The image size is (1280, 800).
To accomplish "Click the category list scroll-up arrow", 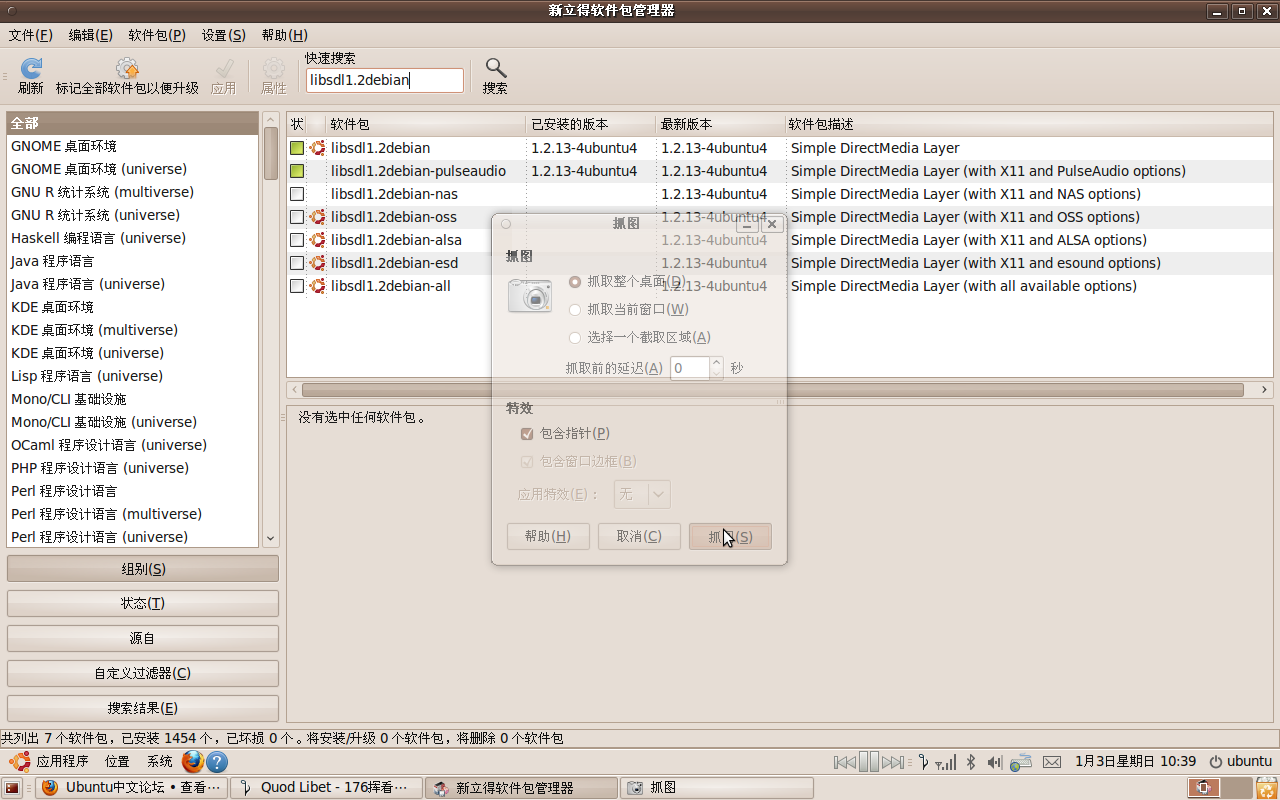I will coord(270,120).
